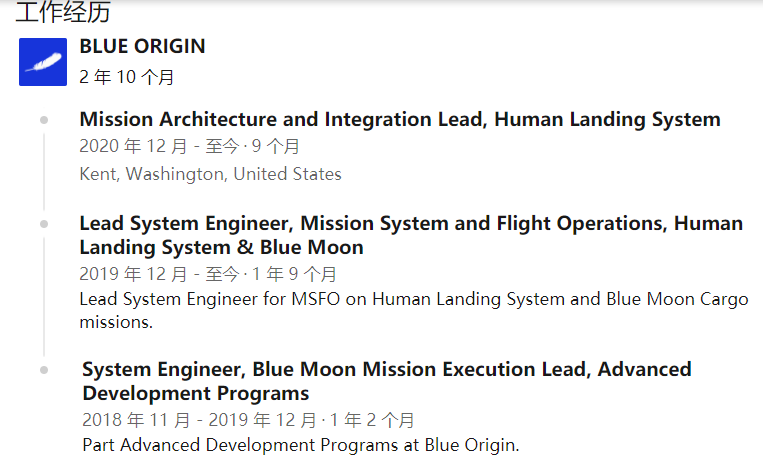Click the MSFO Lead System Engineer description text
This screenshot has height=468, width=763.
pyautogui.click(x=414, y=310)
